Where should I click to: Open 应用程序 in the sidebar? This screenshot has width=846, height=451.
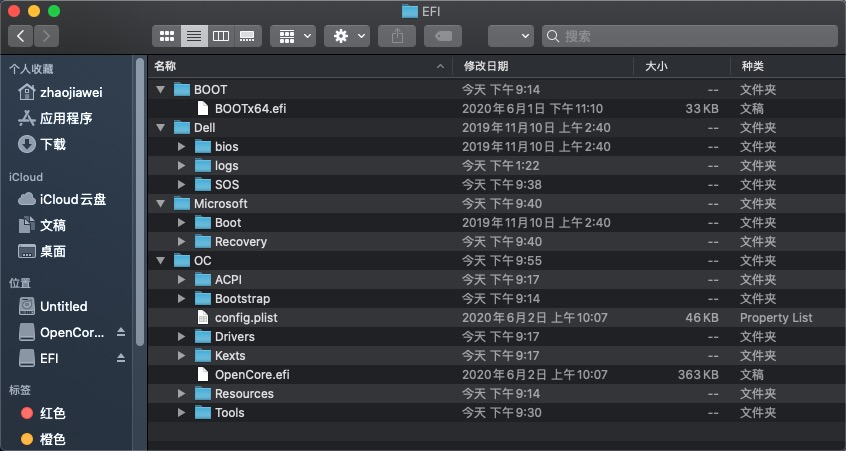click(x=55, y=118)
